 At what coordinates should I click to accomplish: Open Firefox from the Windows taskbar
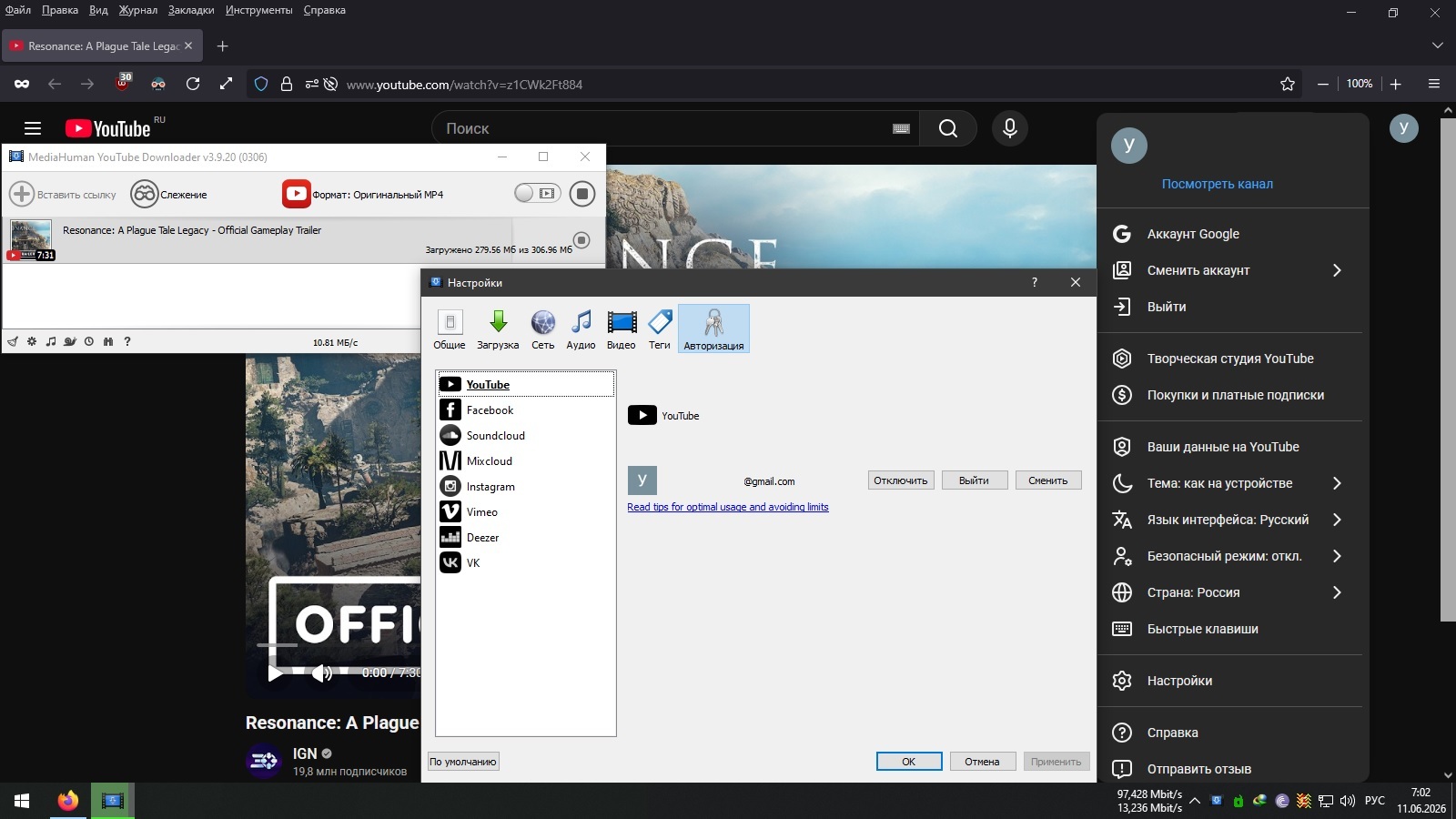click(67, 801)
